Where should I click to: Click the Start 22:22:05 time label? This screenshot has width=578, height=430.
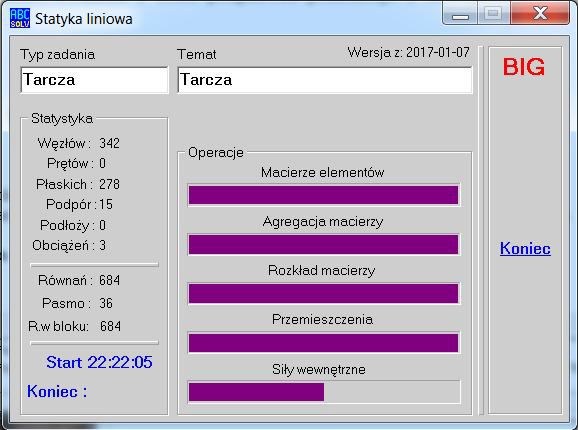point(99,362)
